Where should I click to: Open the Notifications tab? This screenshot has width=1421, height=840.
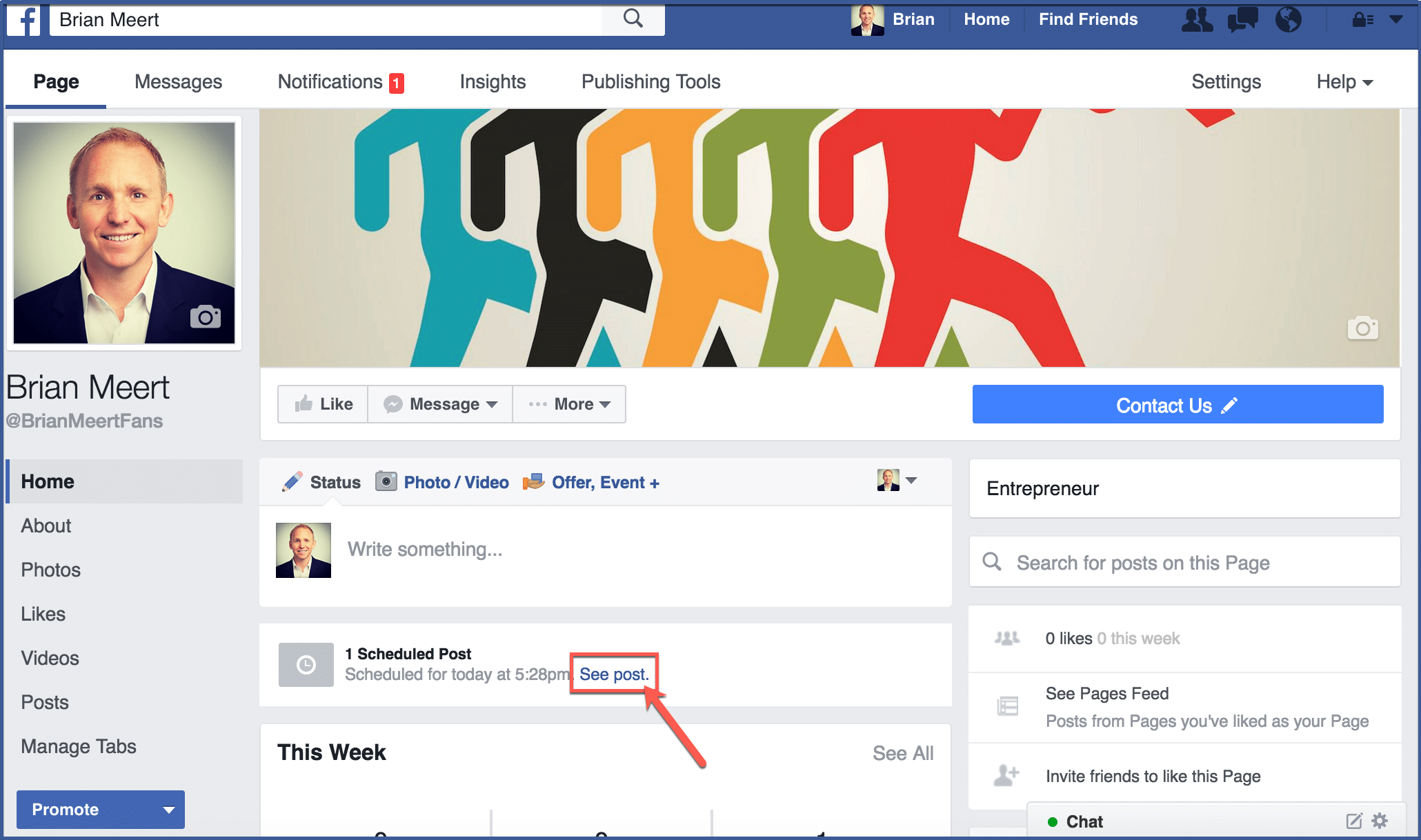coord(341,81)
